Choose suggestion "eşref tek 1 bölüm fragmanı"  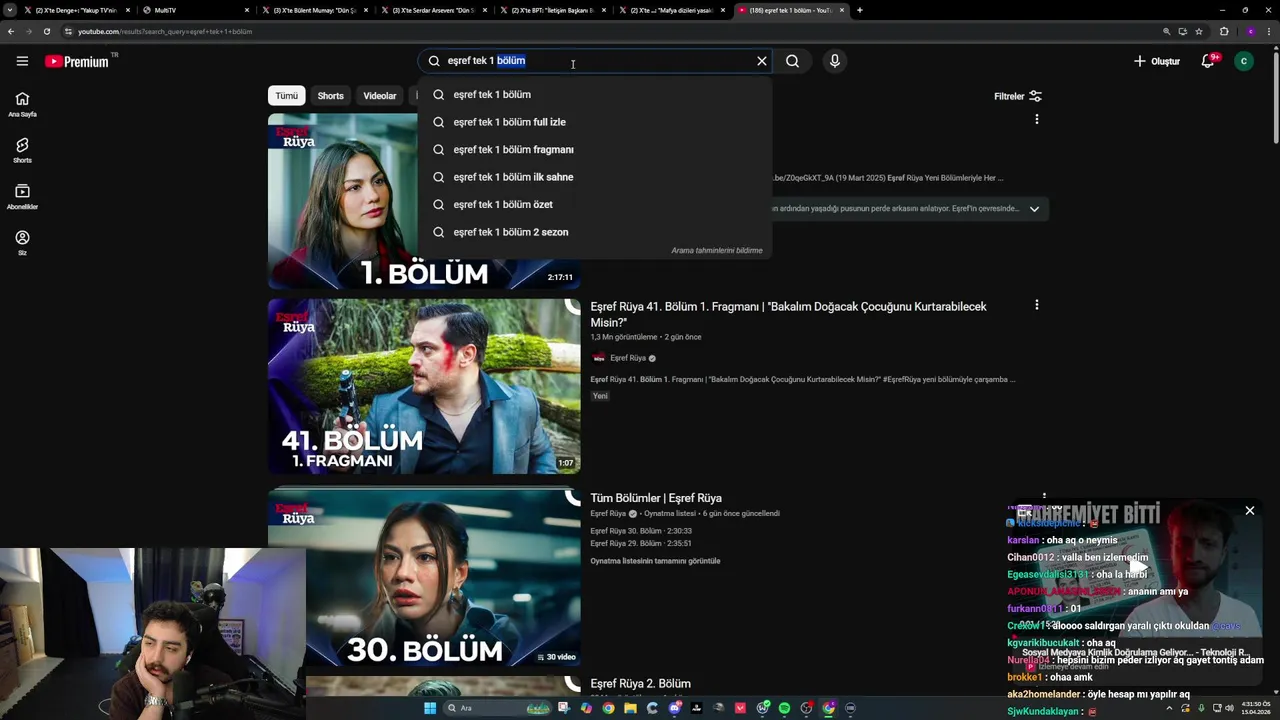[595, 149]
